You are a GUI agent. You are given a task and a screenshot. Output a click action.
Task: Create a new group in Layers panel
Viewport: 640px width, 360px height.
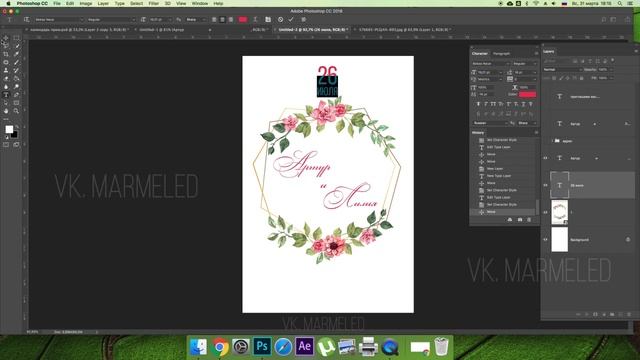coord(612,314)
